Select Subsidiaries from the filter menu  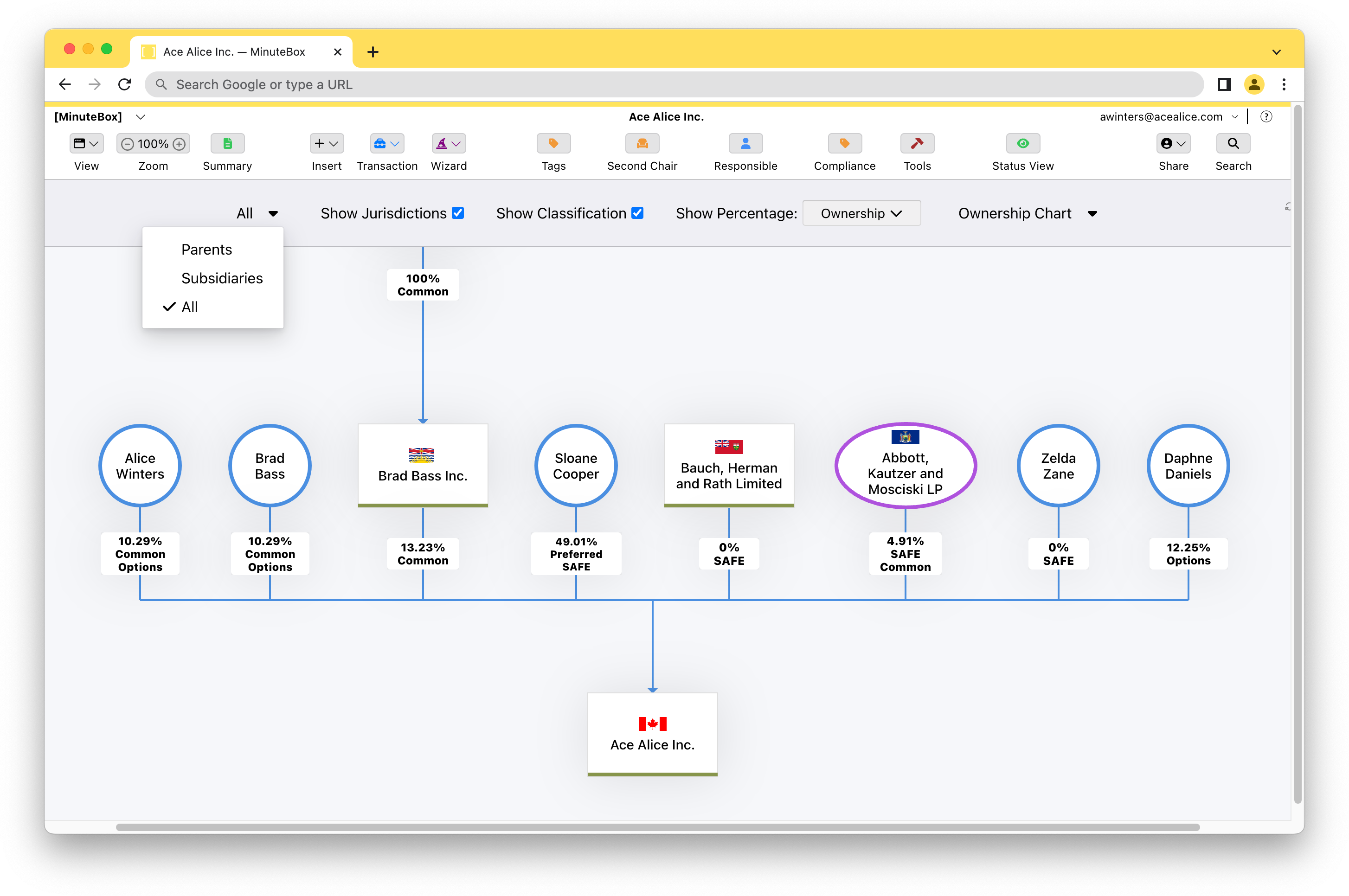click(x=222, y=278)
